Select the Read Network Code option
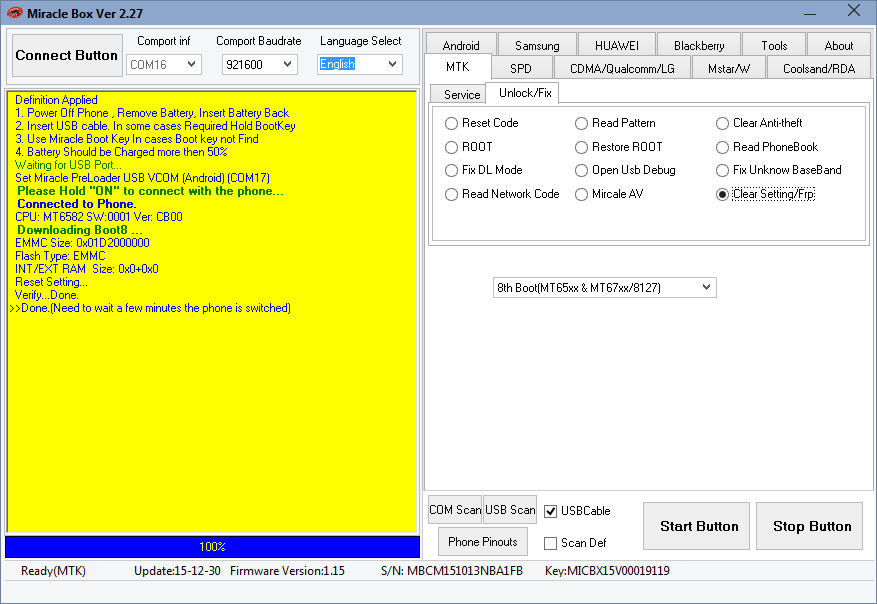This screenshot has width=877, height=604. click(x=502, y=194)
